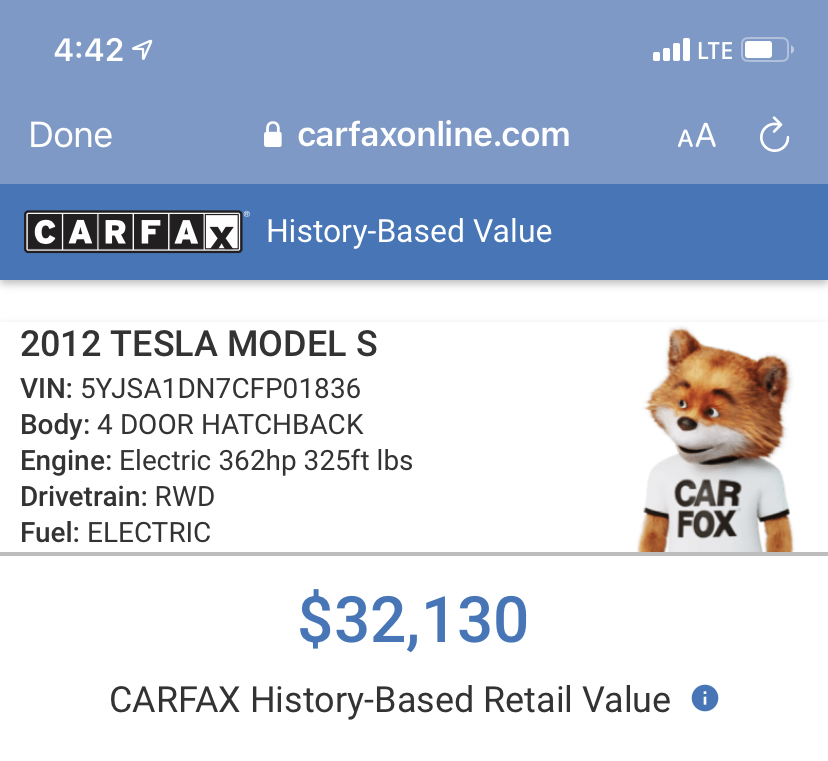The height and width of the screenshot is (761, 828).
Task: Click the Drivetrain RWD line
Action: pyautogui.click(x=117, y=496)
